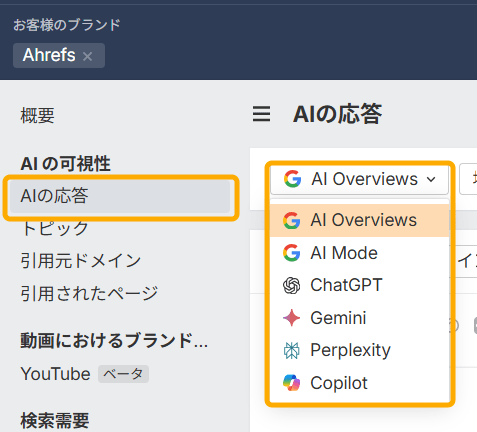
Task: Open 概要 in the sidebar
Action: (37, 115)
